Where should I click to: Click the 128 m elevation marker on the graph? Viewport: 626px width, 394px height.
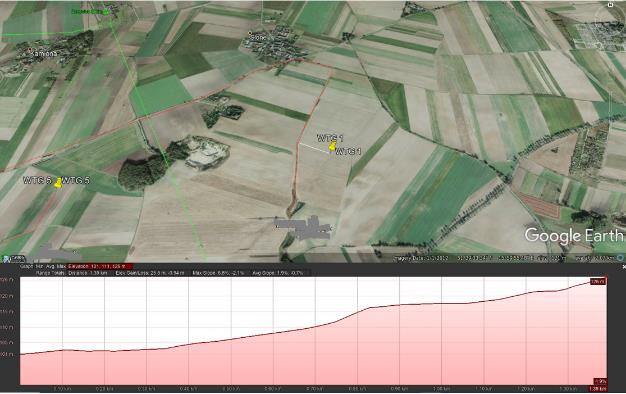coord(598,281)
